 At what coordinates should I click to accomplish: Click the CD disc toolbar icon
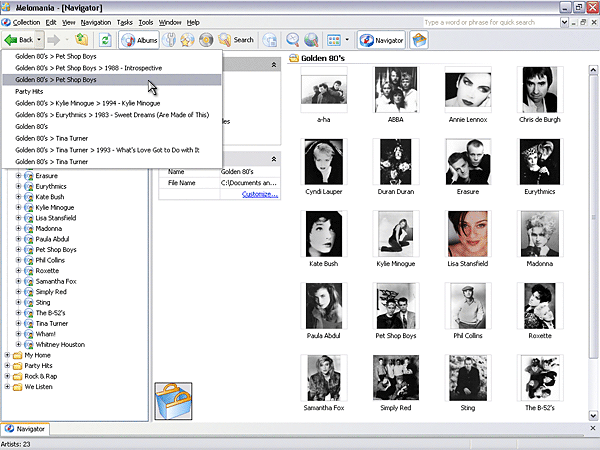coord(206,40)
